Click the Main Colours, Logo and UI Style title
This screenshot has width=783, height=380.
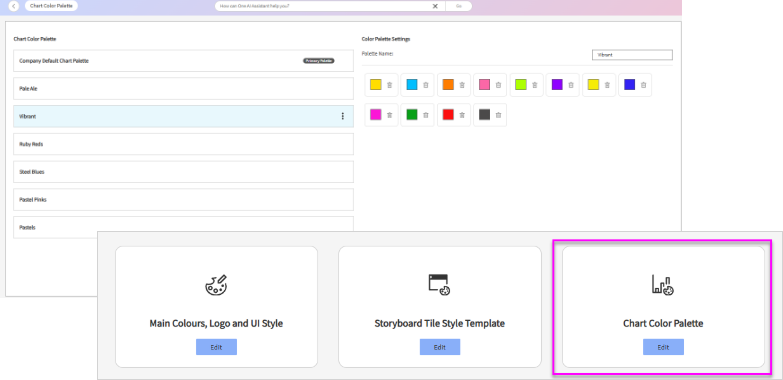(216, 324)
